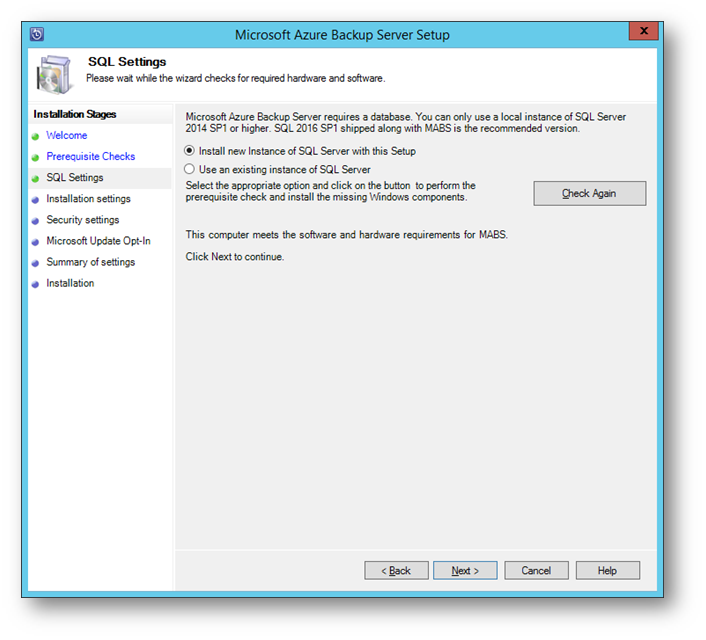Click purple bullet beside Installation settings
This screenshot has height=640, width=706.
(x=36, y=200)
